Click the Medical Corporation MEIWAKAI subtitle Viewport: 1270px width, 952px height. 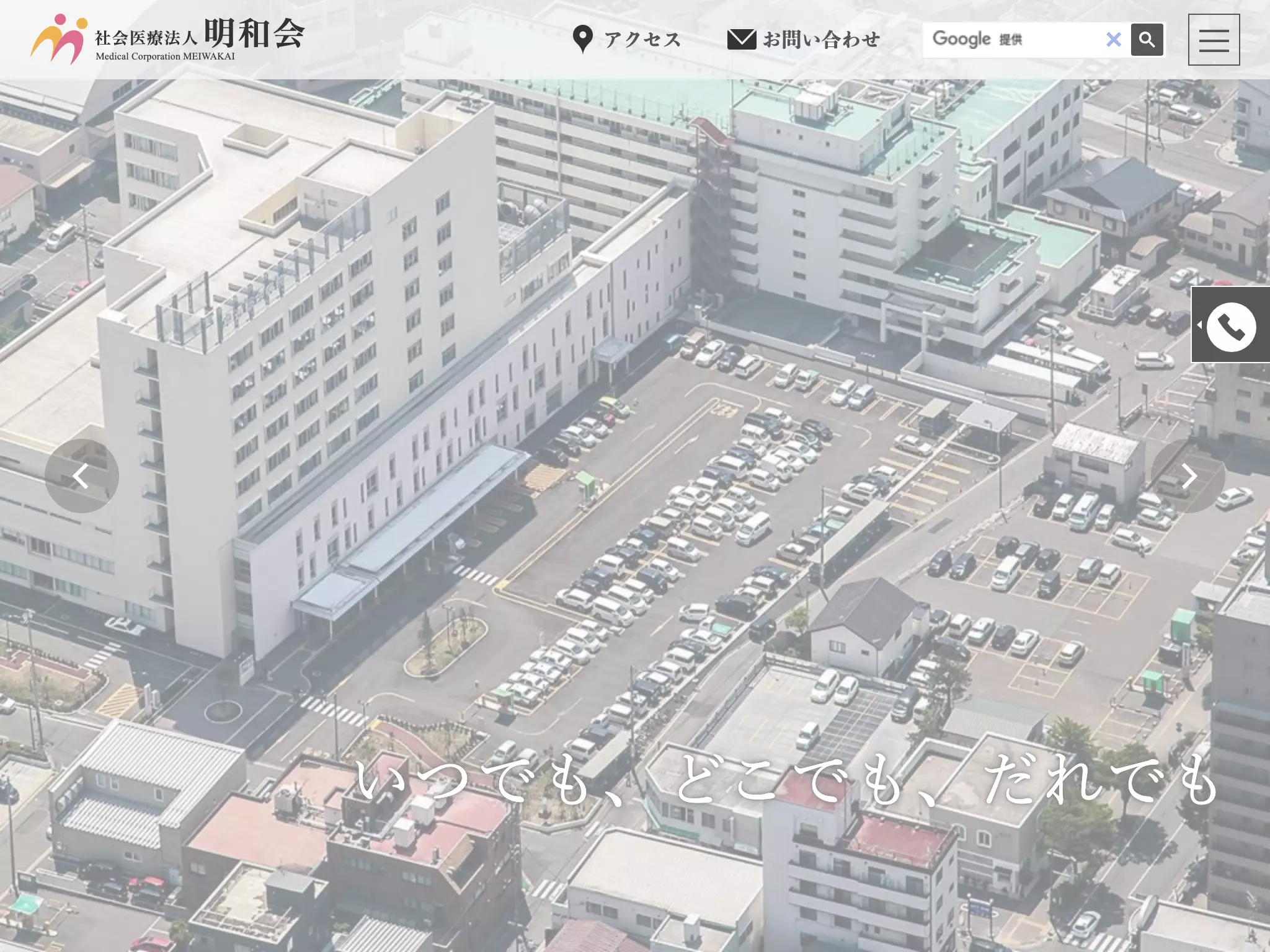click(x=165, y=56)
